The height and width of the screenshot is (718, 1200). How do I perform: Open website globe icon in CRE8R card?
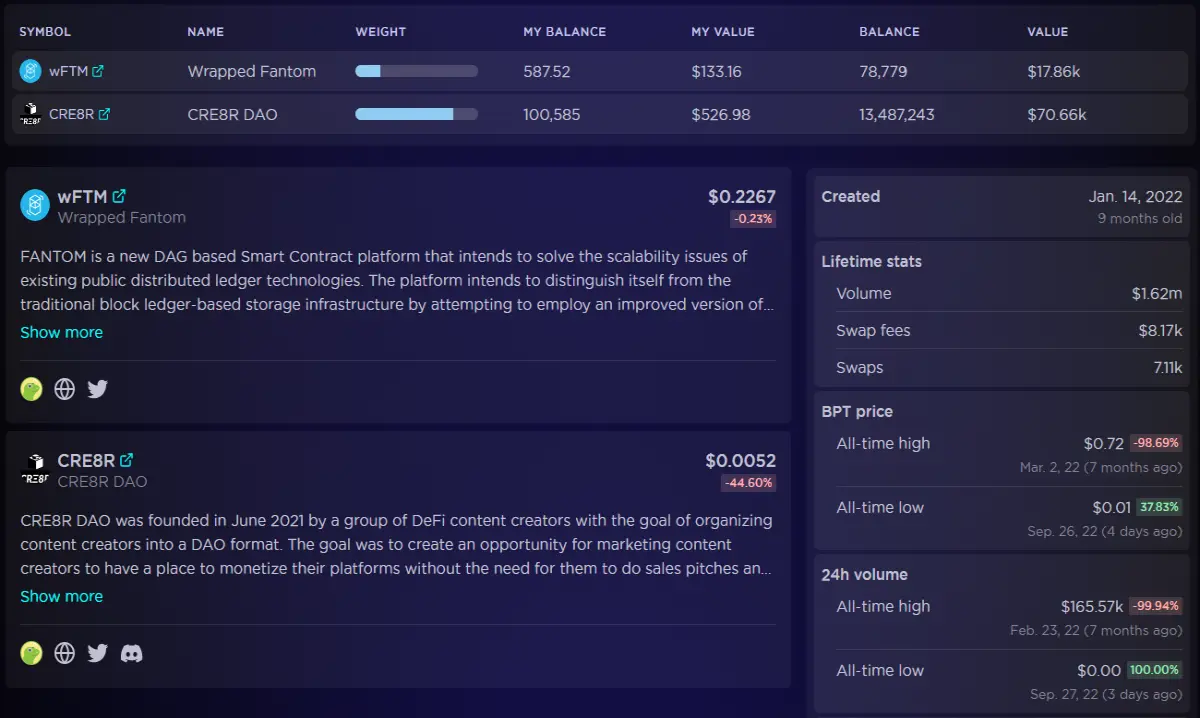click(x=65, y=653)
